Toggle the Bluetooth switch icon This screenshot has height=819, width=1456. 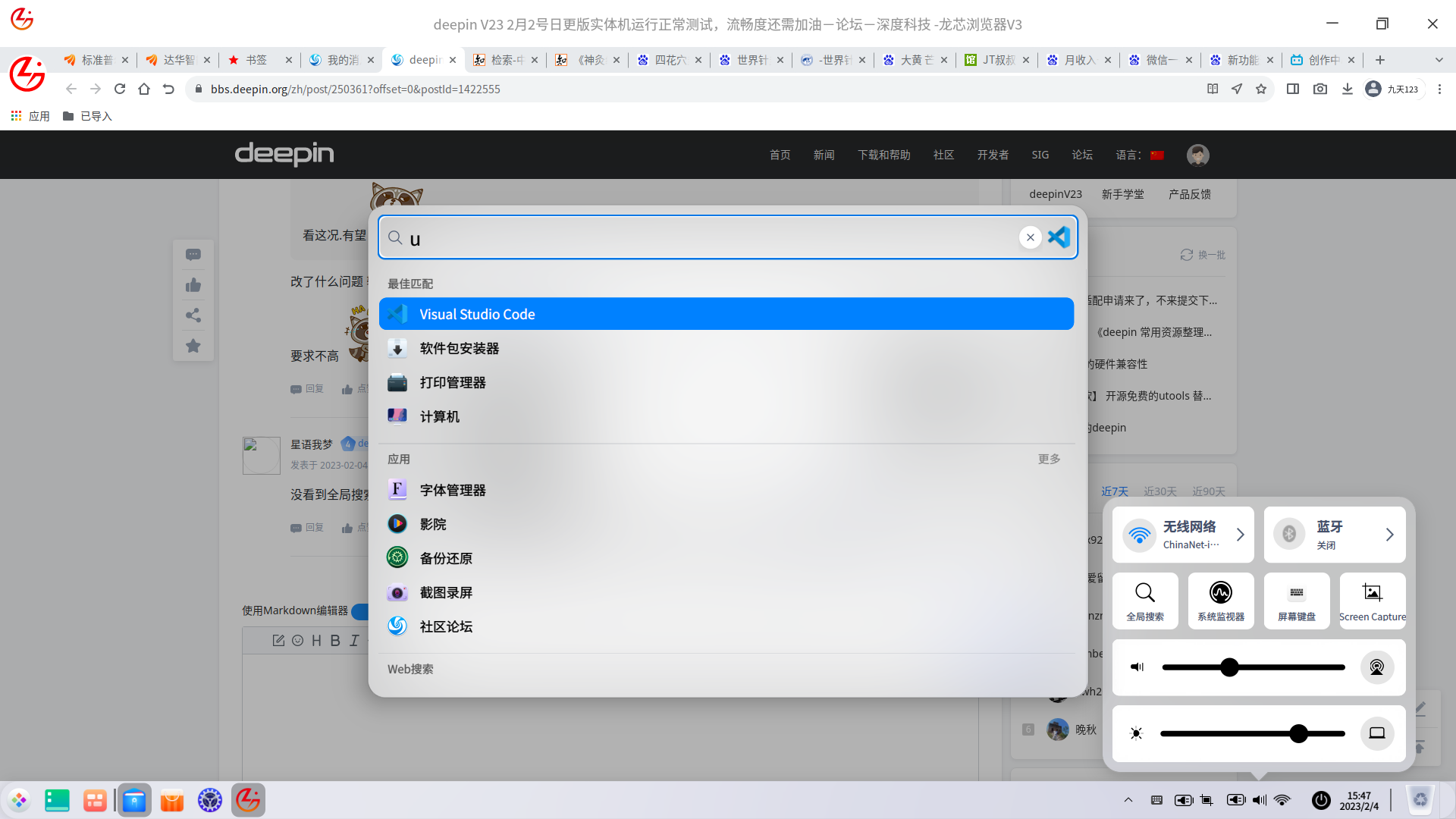pyautogui.click(x=1288, y=535)
